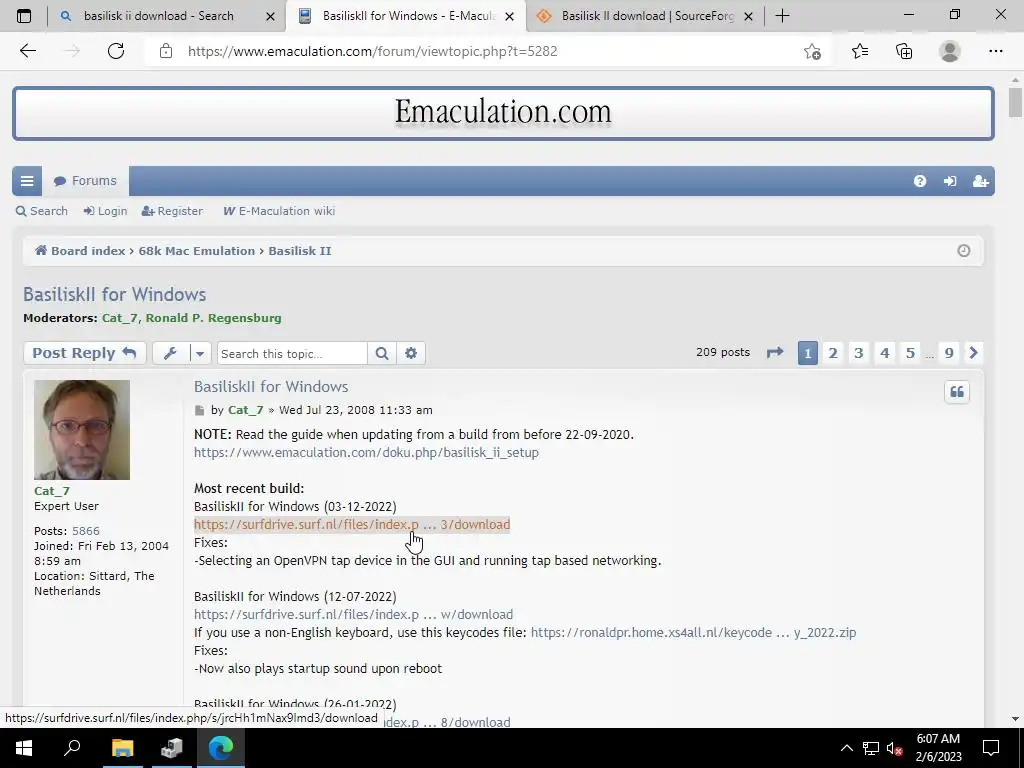Open Basilisk II breadcrumb link
This screenshot has width=1024, height=768.
300,251
